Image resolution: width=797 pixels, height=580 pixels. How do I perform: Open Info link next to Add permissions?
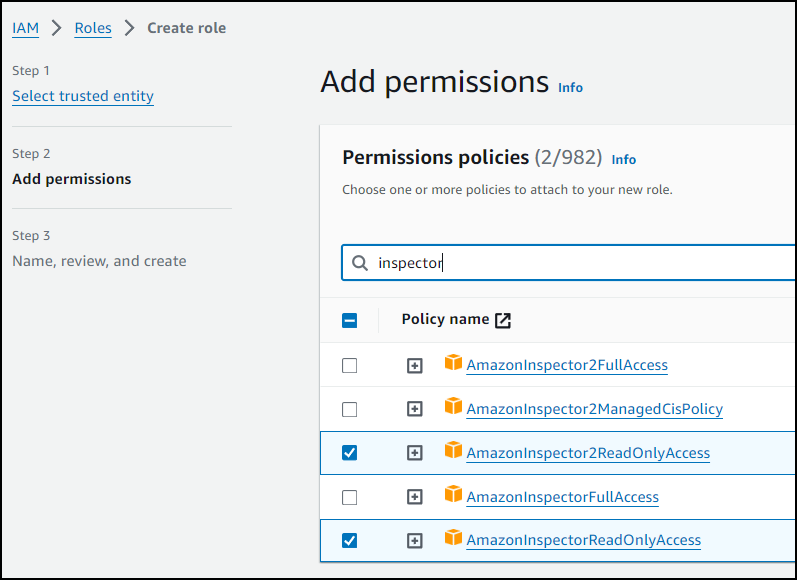(570, 88)
